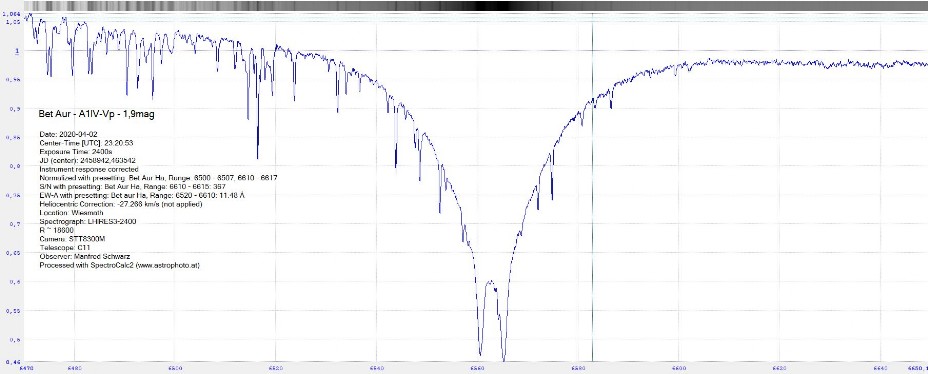This screenshot has height=374, width=928.
Task: Click the plot title 'Bet Aur - A1IV-Vp - 1,9mag'
Action: 96,114
